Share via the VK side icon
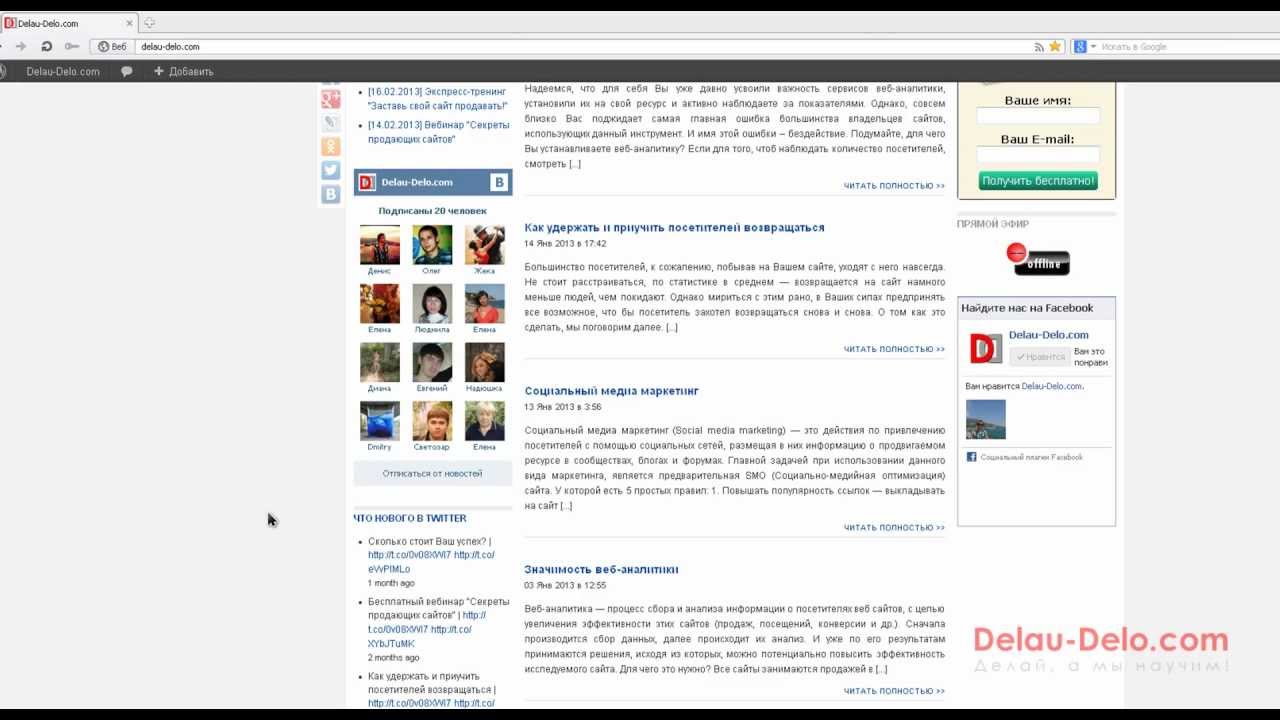 (x=331, y=195)
